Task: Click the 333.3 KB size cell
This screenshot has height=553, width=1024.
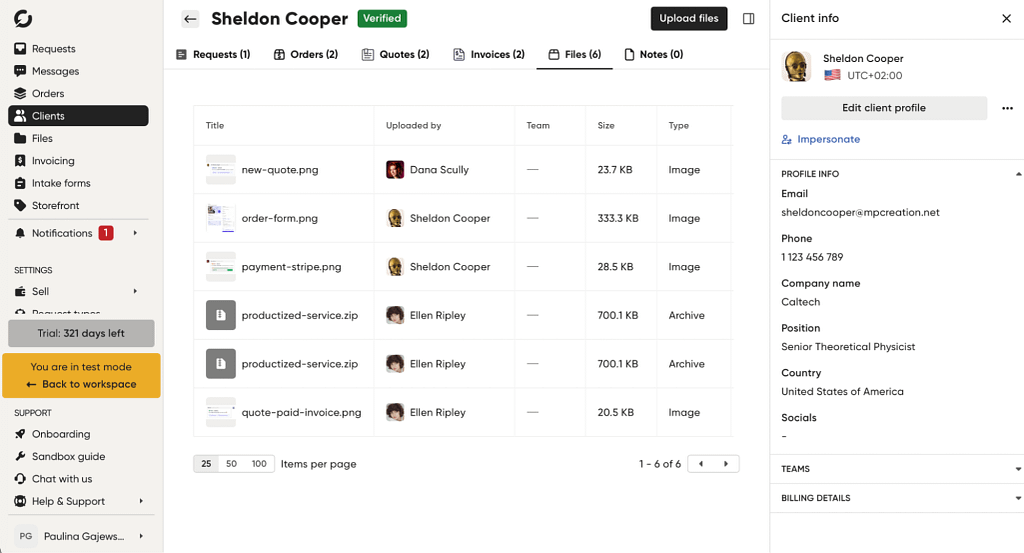Action: click(x=618, y=218)
